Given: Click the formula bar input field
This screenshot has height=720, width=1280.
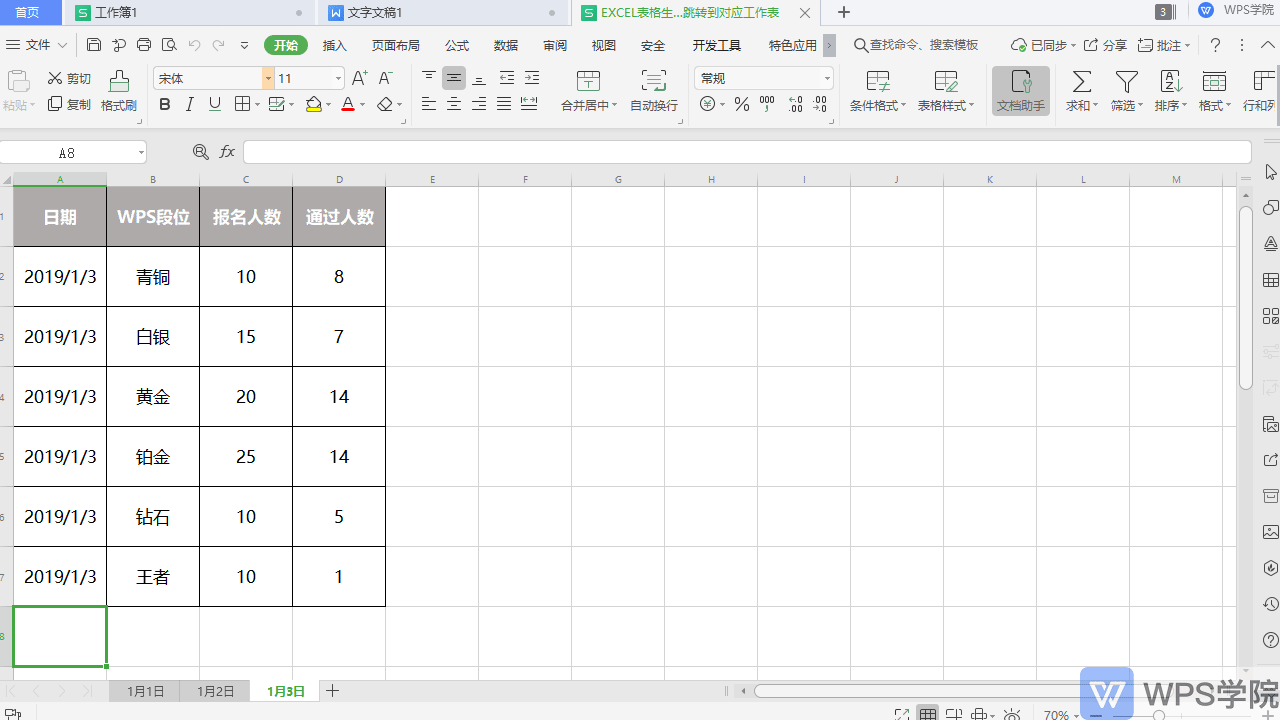Looking at the screenshot, I should tap(746, 152).
